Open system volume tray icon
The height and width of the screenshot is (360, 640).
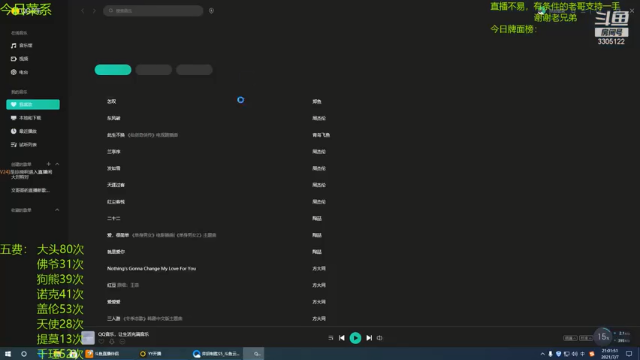[575, 354]
